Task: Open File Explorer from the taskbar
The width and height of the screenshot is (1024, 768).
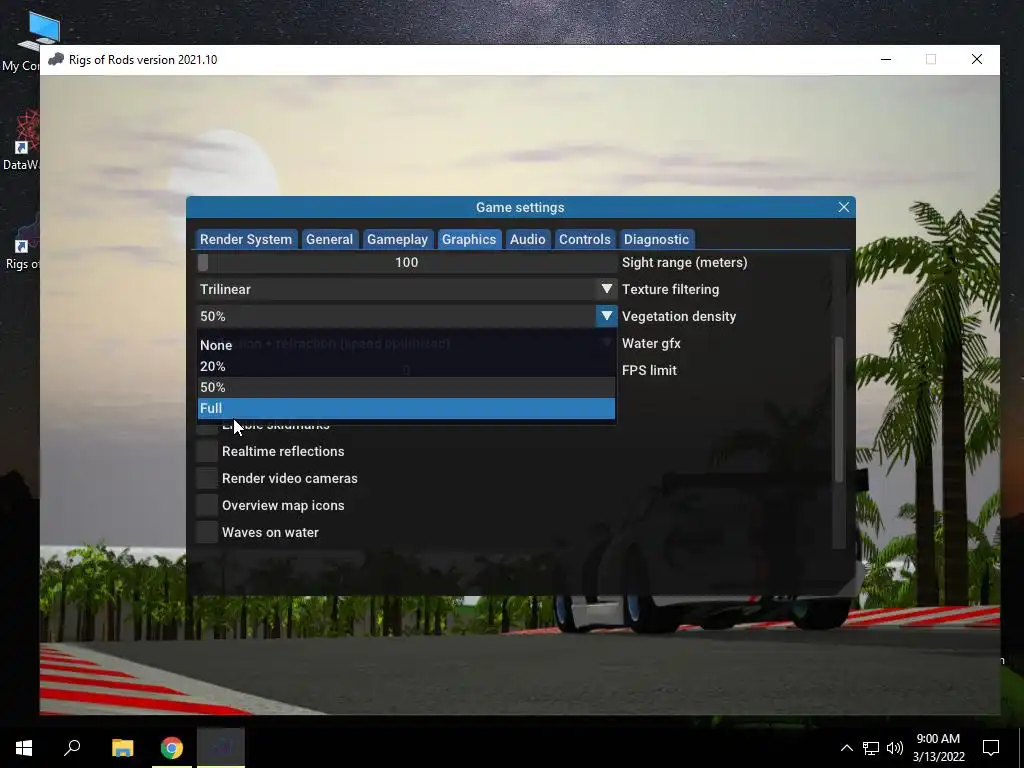Action: 122,748
